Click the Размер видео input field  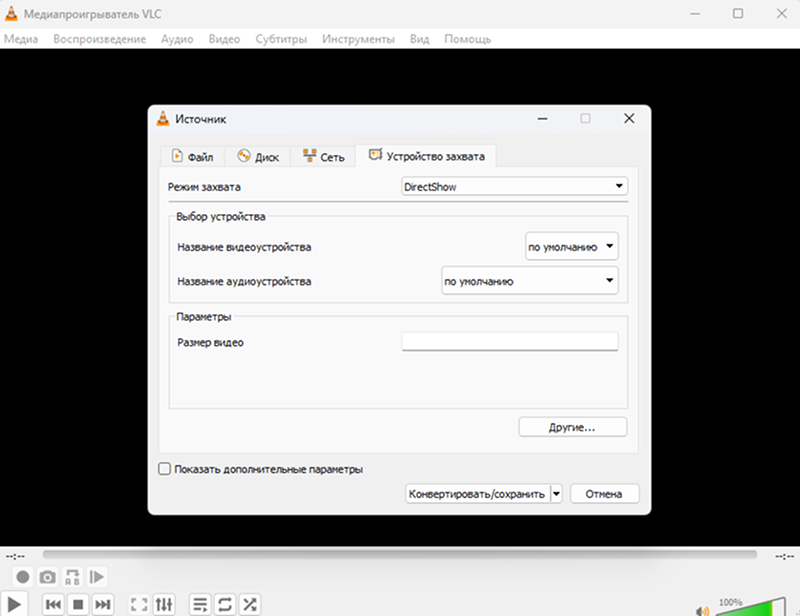(x=510, y=341)
